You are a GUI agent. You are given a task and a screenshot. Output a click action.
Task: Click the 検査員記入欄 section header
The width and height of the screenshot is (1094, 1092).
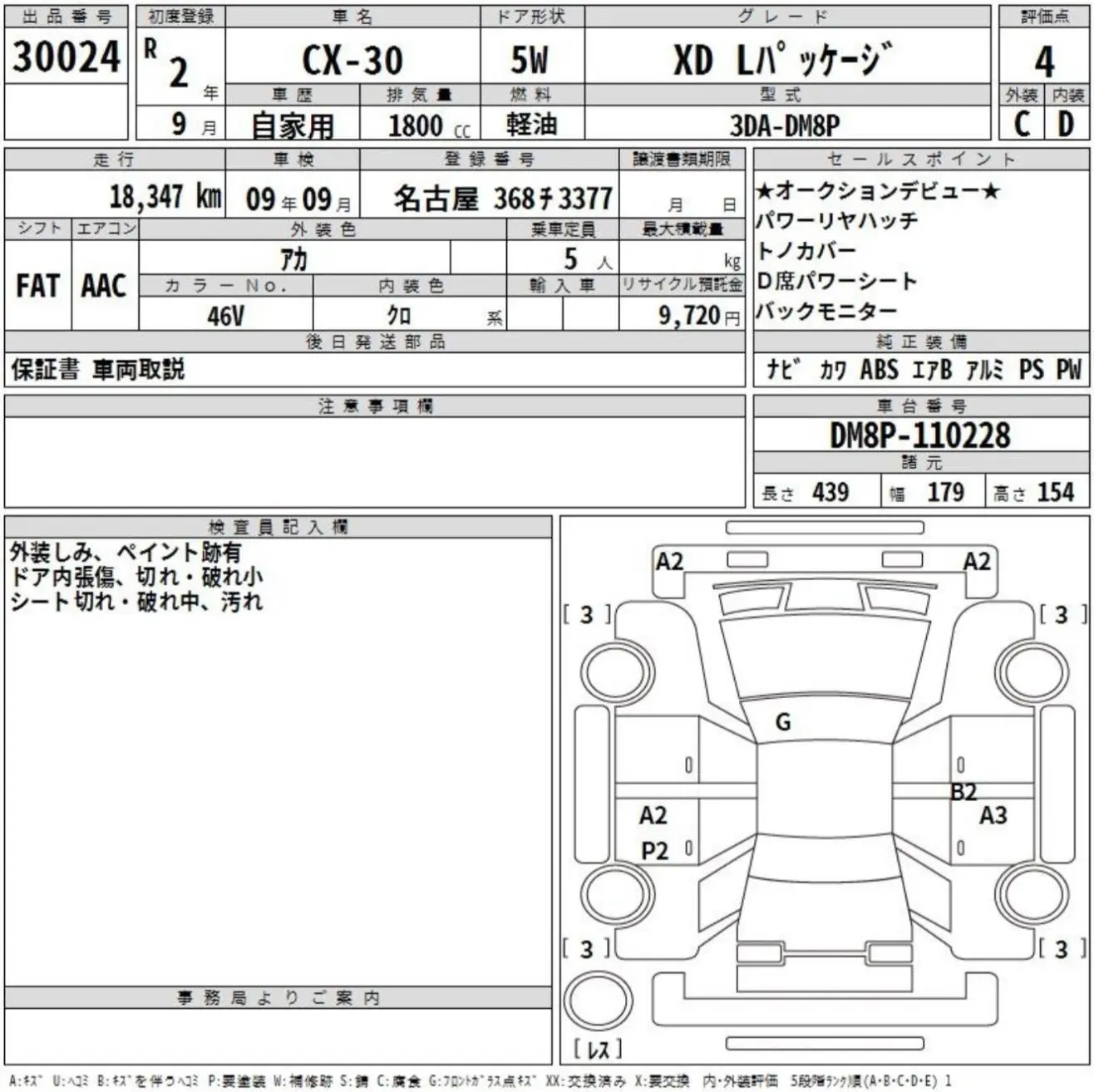pos(278,527)
